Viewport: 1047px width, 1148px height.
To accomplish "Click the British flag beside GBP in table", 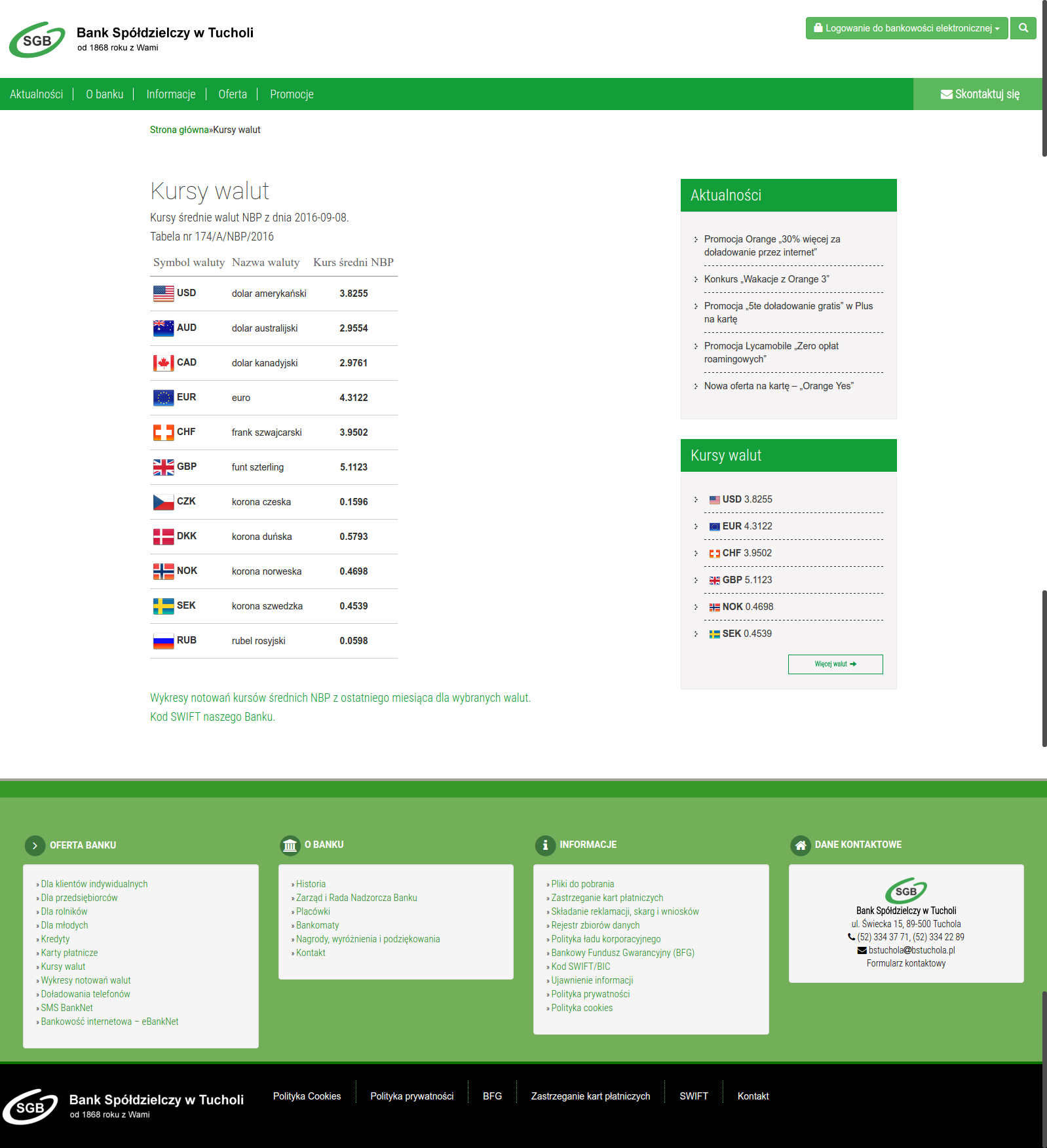I will pos(163,467).
